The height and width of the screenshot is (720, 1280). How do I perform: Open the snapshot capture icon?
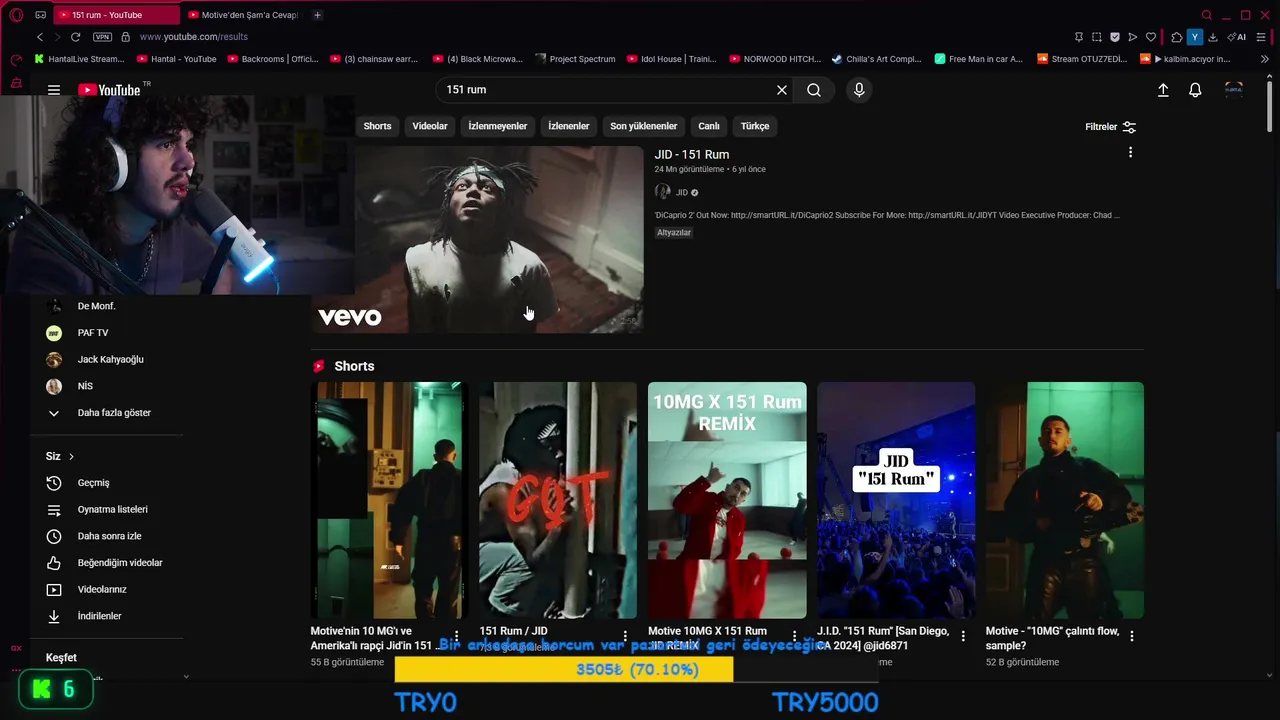point(1097,37)
